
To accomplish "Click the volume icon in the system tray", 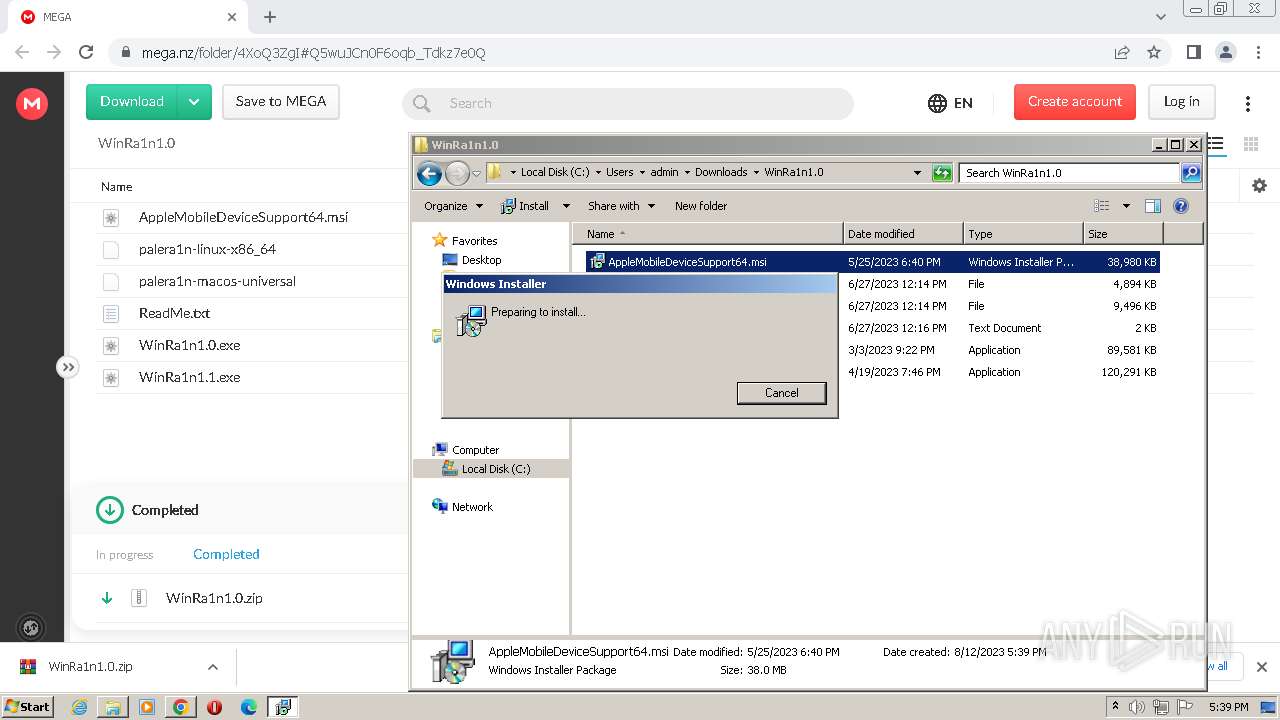I will [x=1137, y=707].
